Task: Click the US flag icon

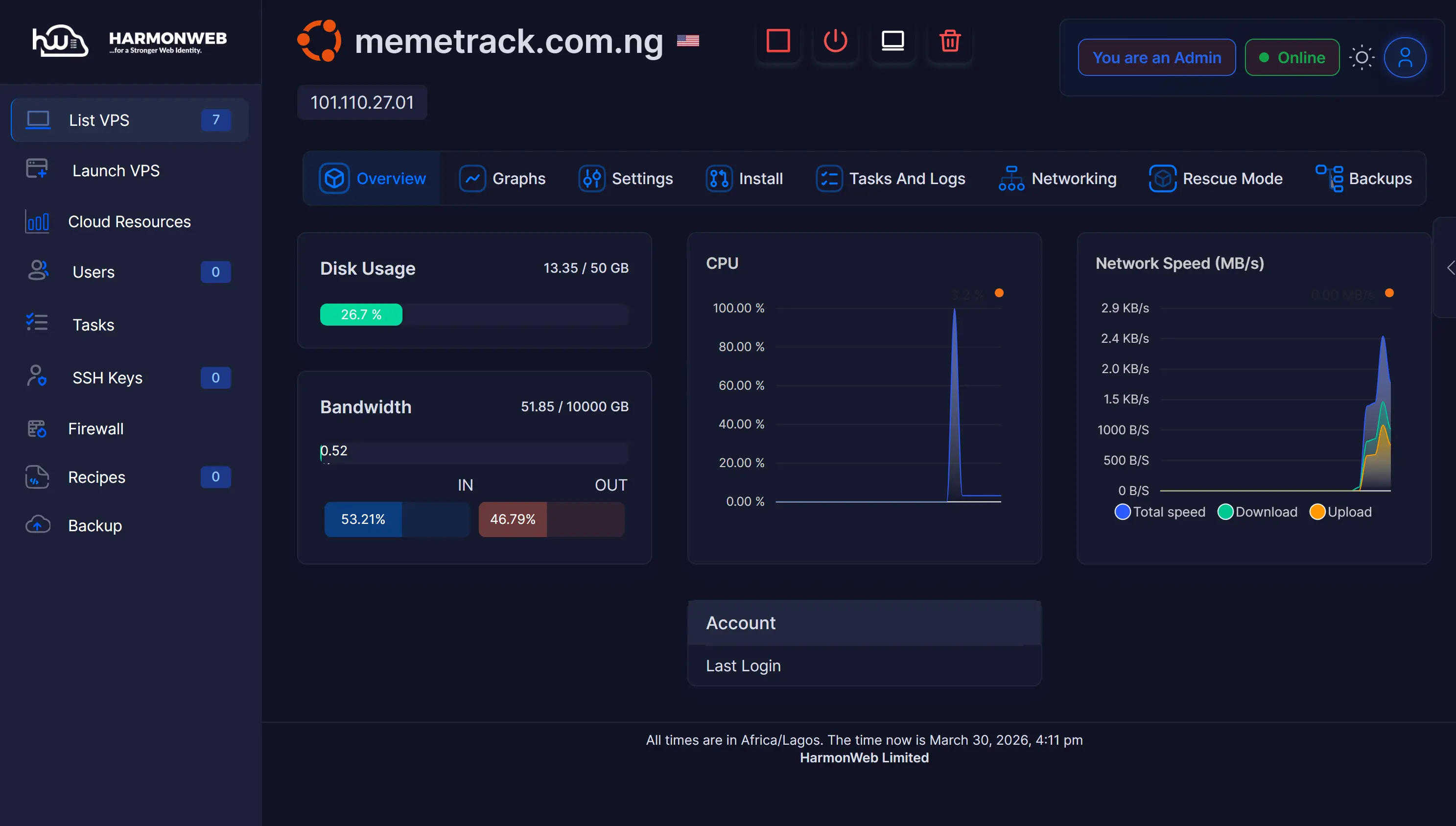Action: click(687, 41)
